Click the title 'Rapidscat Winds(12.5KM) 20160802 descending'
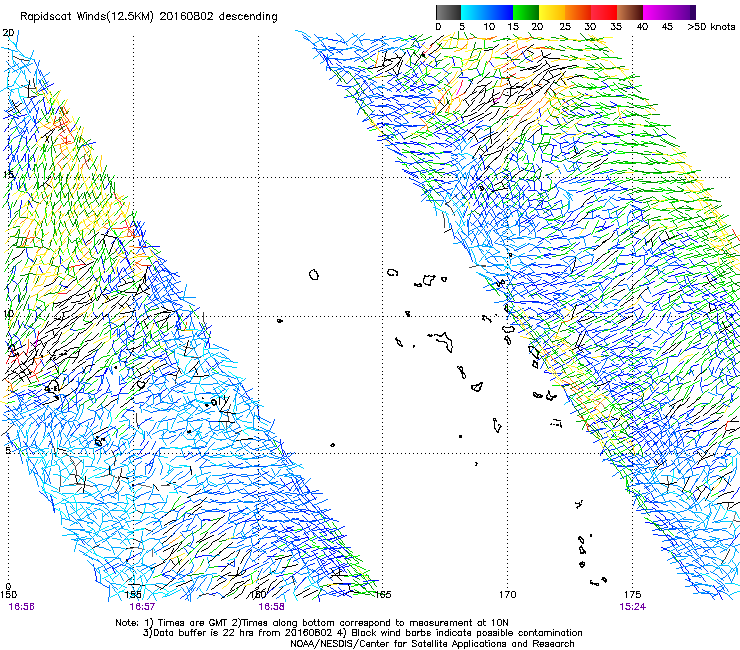 pyautogui.click(x=149, y=17)
